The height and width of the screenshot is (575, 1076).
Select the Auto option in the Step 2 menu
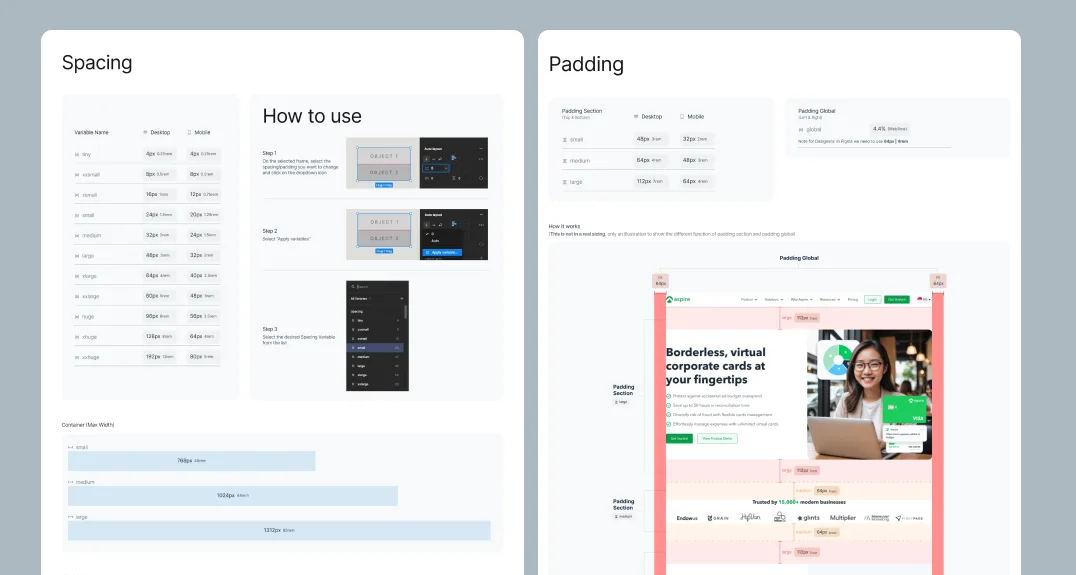(x=435, y=241)
